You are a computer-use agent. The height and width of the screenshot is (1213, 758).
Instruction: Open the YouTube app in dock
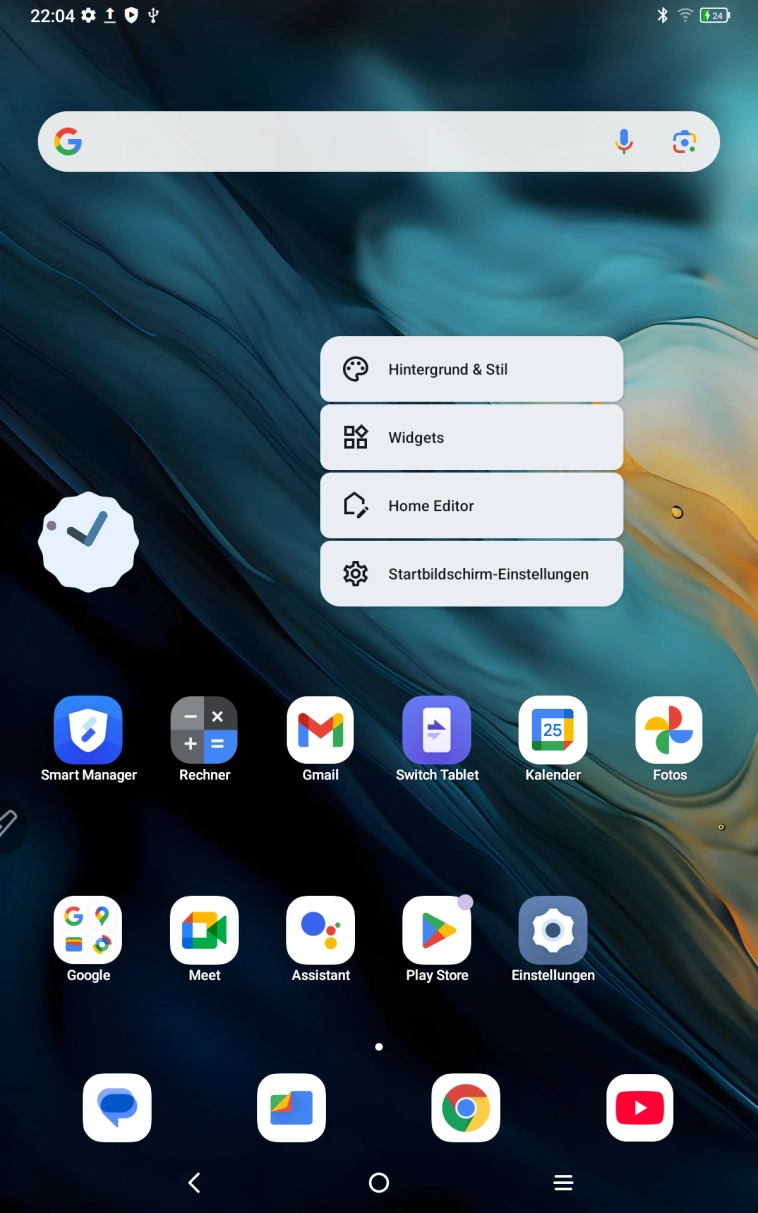[x=640, y=1108]
